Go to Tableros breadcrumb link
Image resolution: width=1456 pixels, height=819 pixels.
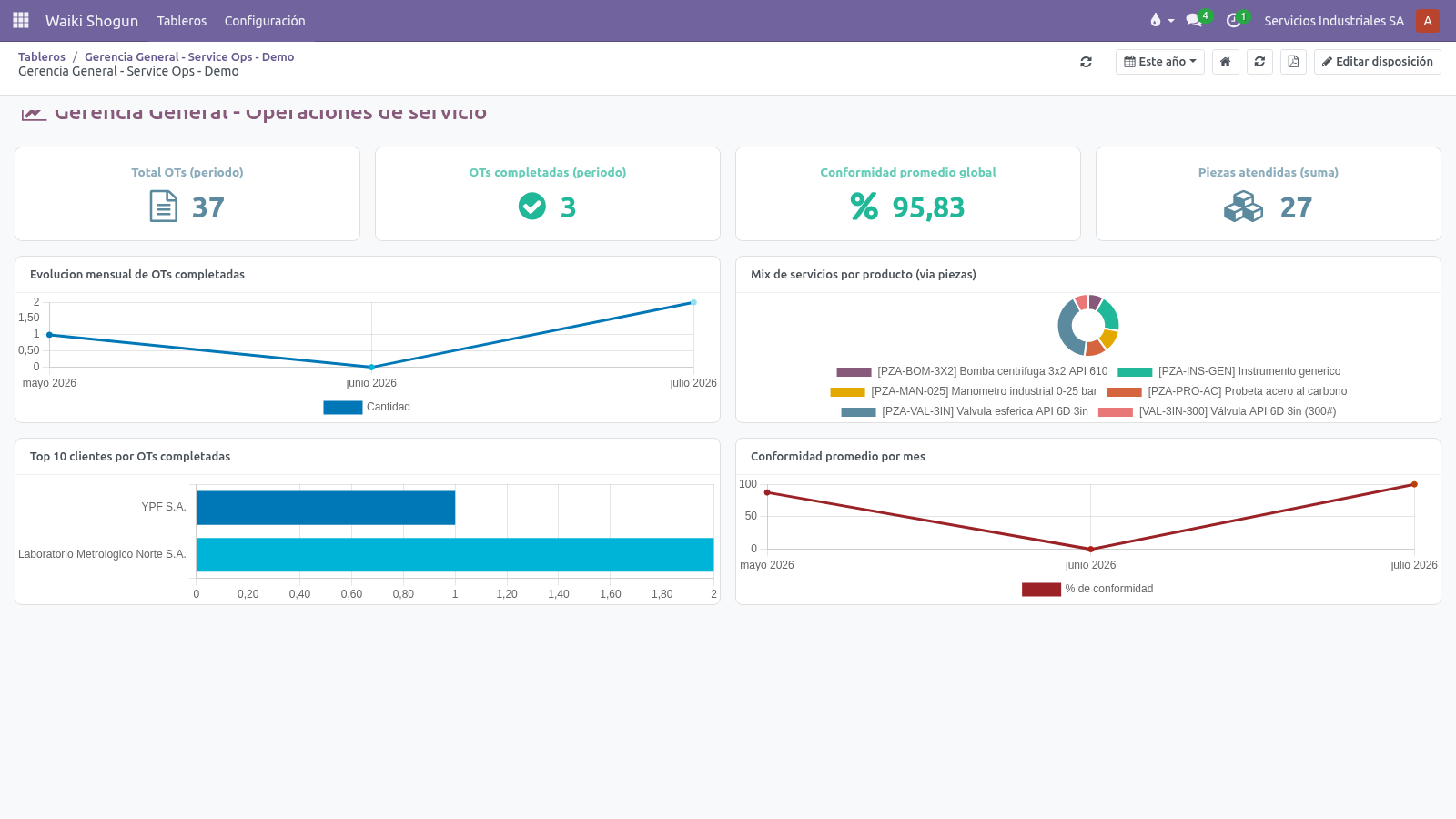[x=42, y=56]
